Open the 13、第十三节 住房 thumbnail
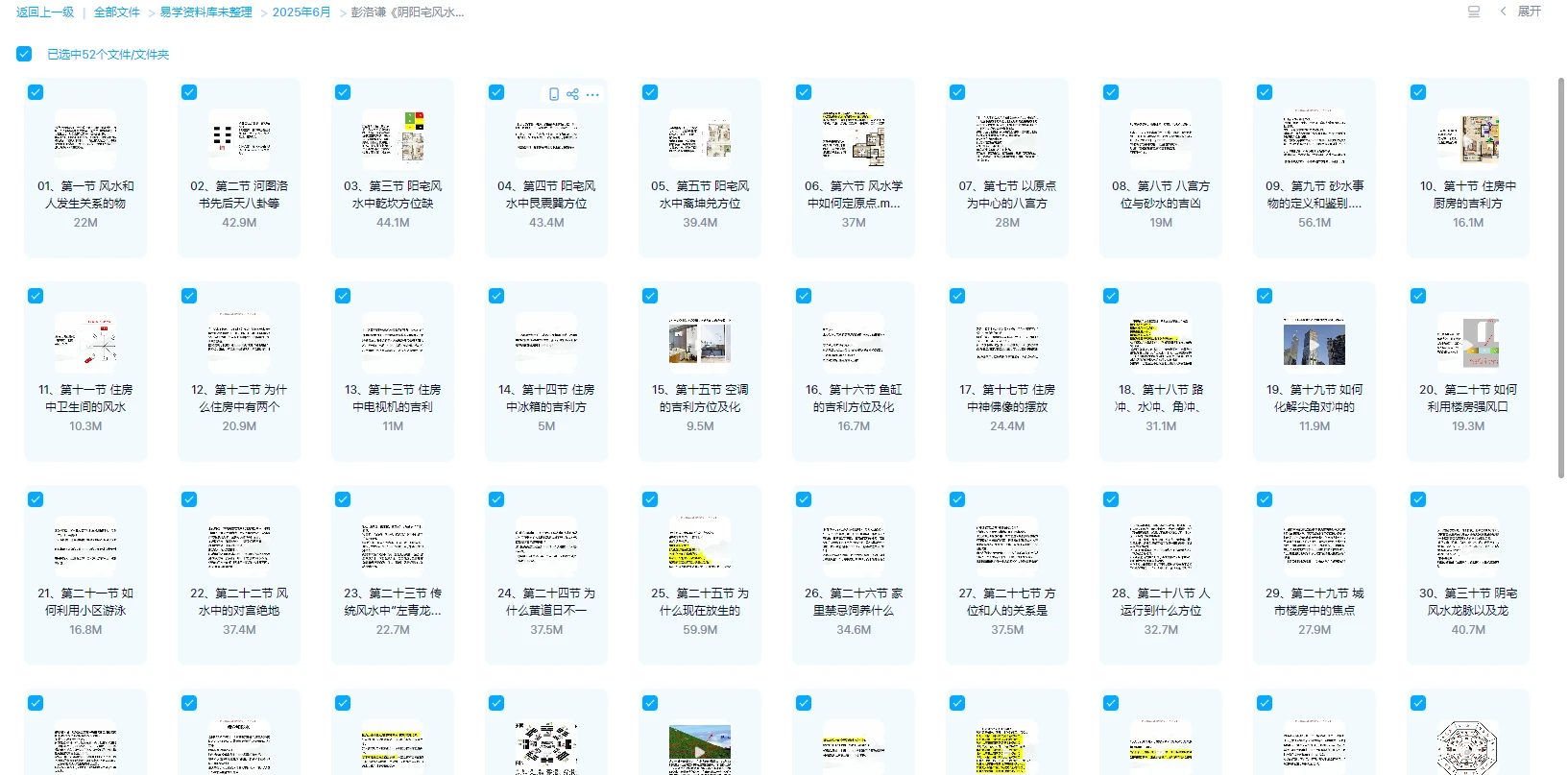1568x775 pixels. coord(393,343)
